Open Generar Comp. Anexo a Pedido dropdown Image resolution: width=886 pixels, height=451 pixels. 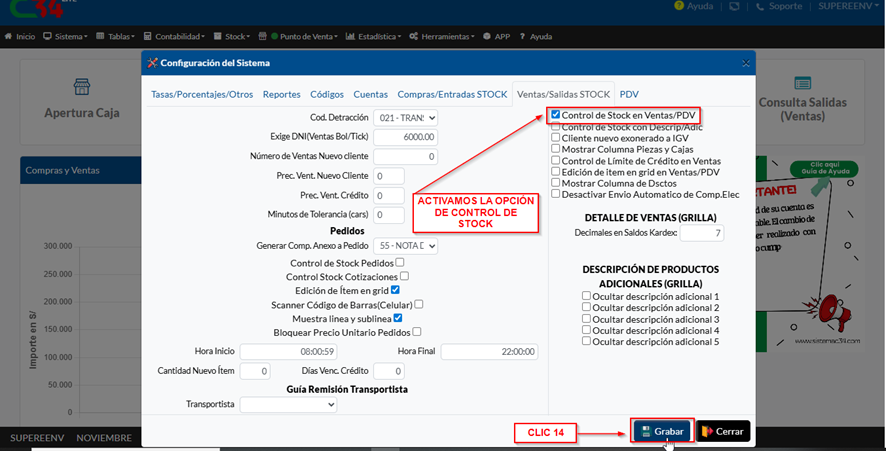point(405,246)
